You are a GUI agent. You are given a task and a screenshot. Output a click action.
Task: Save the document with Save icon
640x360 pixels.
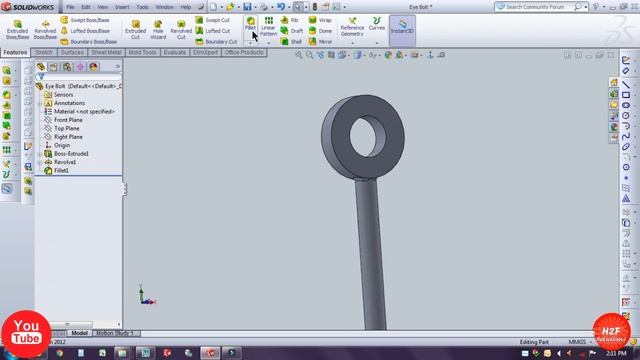247,7
